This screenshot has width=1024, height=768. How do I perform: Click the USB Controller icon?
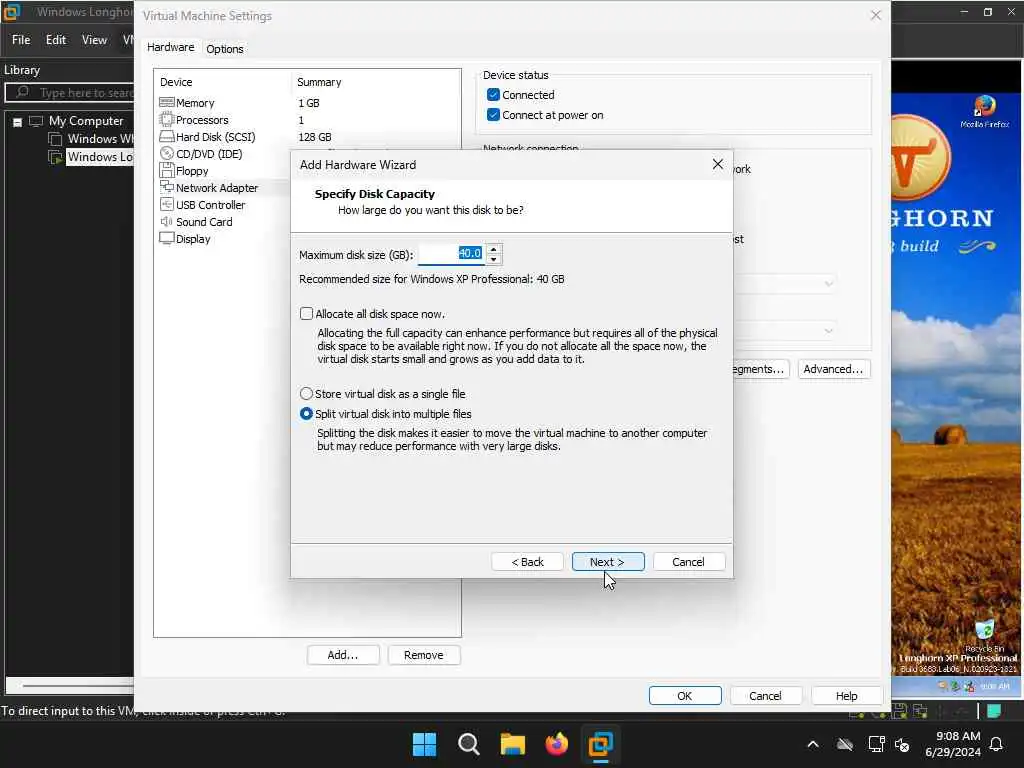click(x=167, y=204)
